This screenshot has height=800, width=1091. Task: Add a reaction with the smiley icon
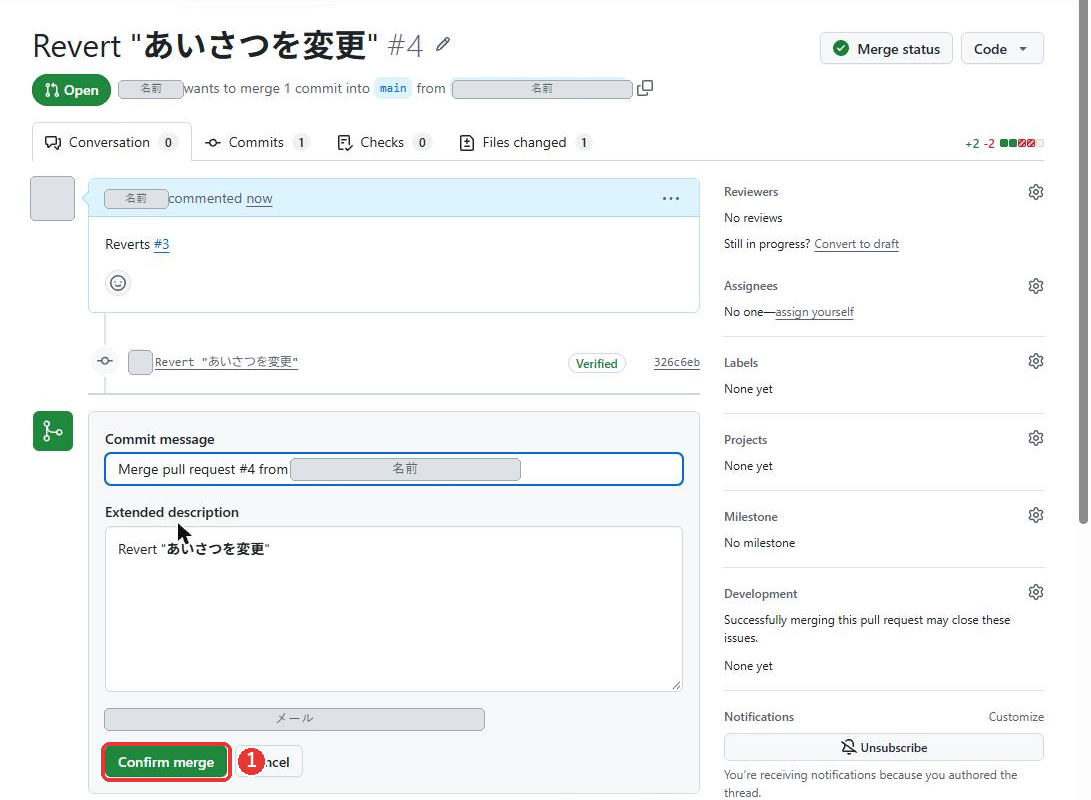pos(118,283)
